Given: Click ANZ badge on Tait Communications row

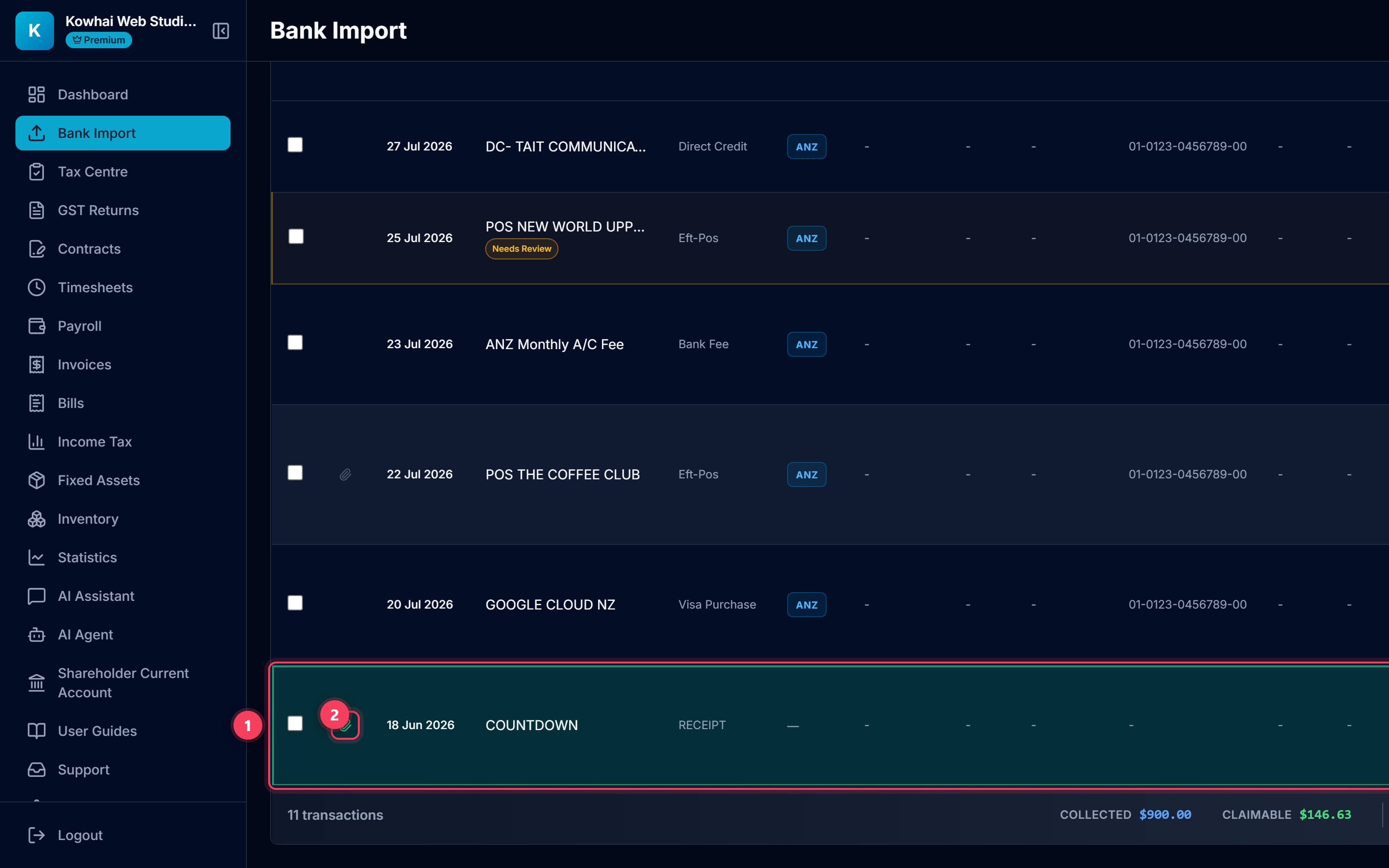Looking at the screenshot, I should [x=806, y=147].
